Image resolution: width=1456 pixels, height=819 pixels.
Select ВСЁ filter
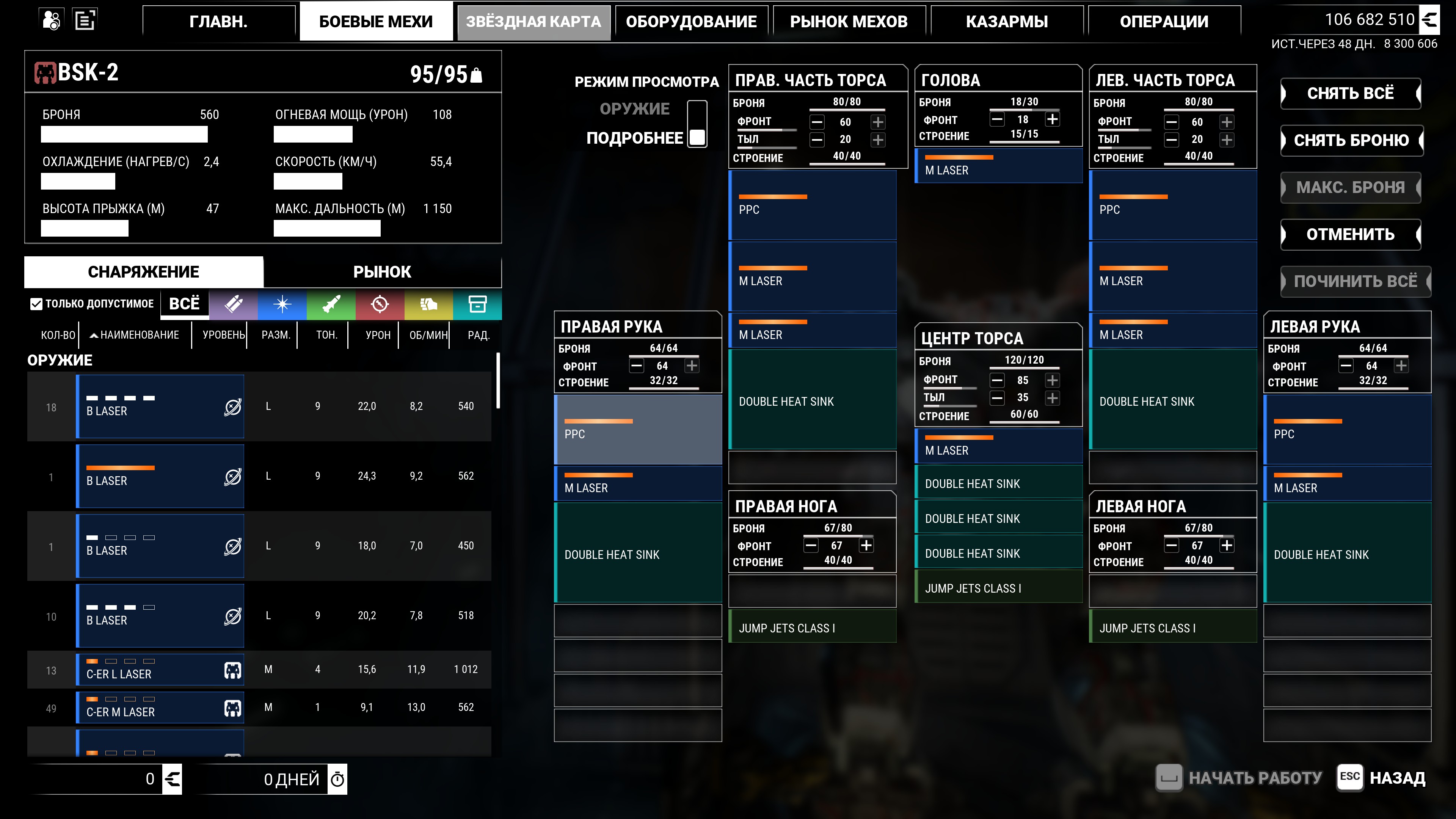pos(184,304)
